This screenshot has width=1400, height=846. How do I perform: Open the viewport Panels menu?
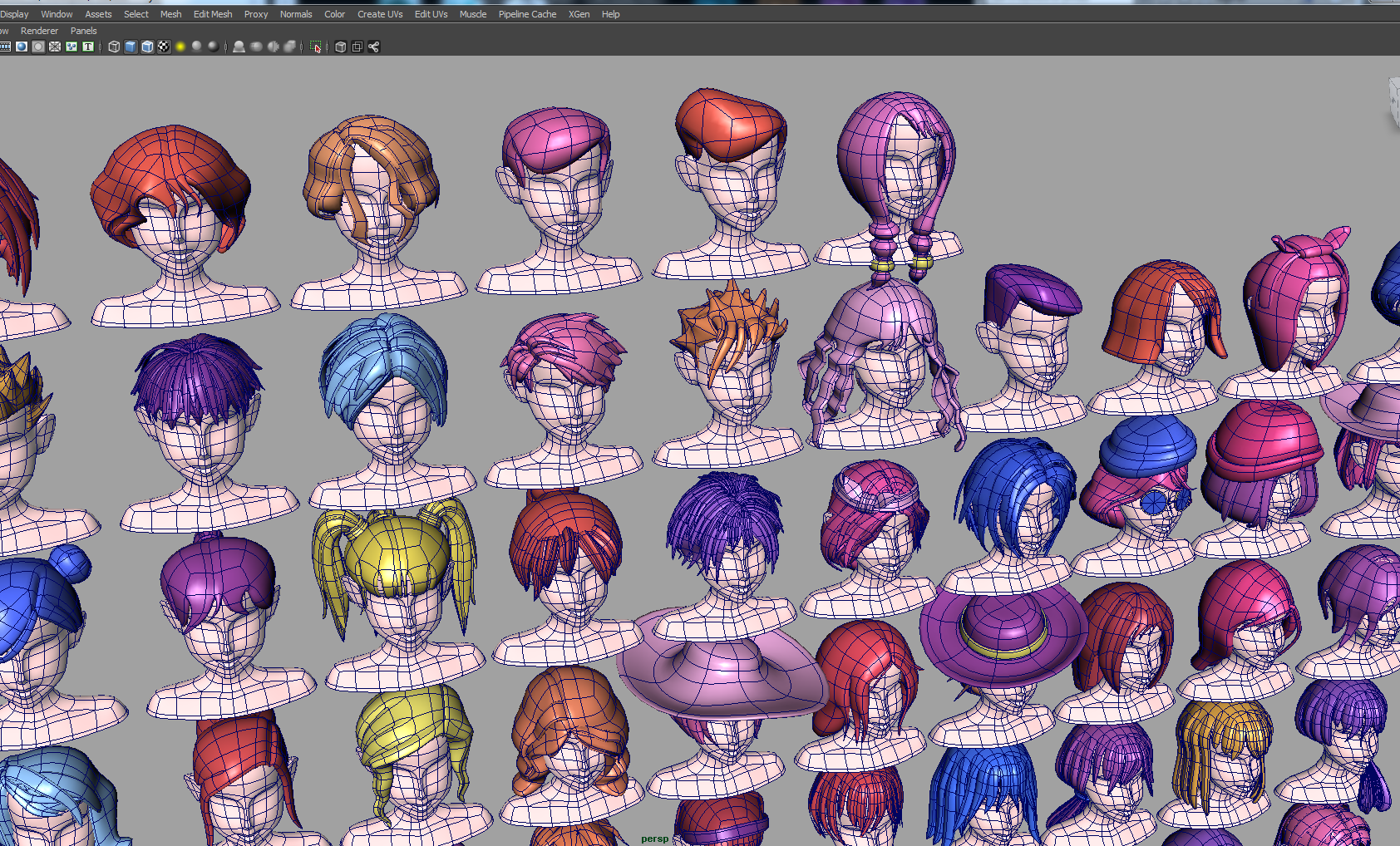pos(83,31)
